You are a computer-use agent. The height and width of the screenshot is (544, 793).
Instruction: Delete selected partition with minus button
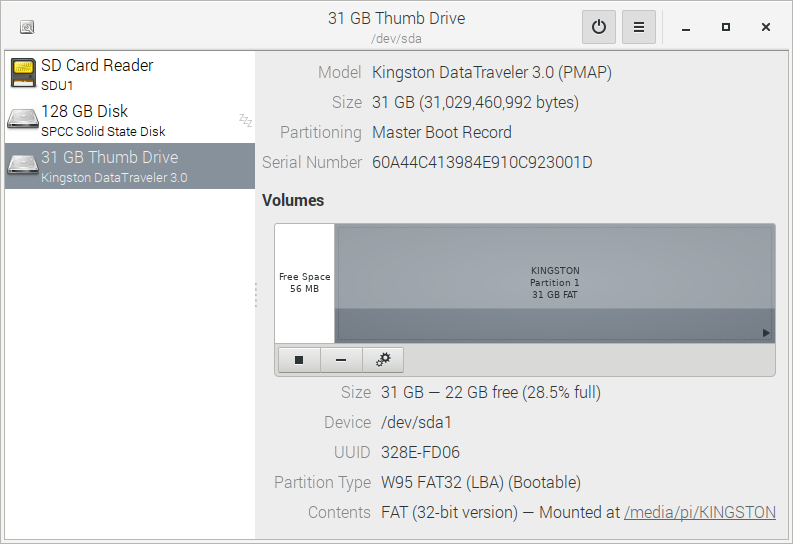pos(341,360)
